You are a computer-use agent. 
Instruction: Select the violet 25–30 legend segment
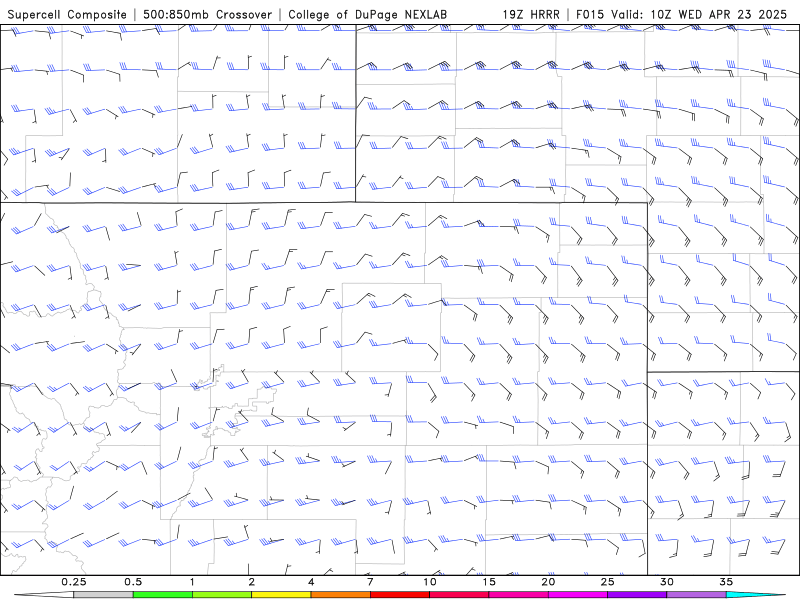point(637,595)
